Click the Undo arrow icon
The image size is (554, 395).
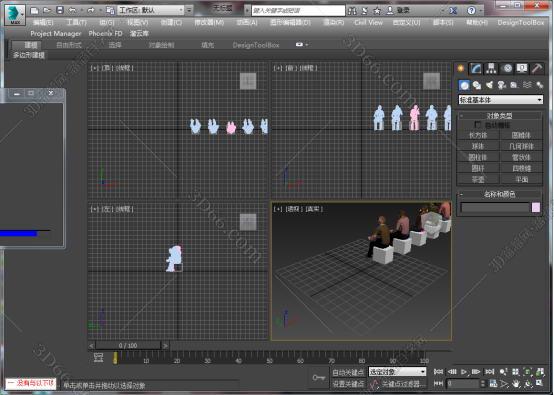(72, 10)
